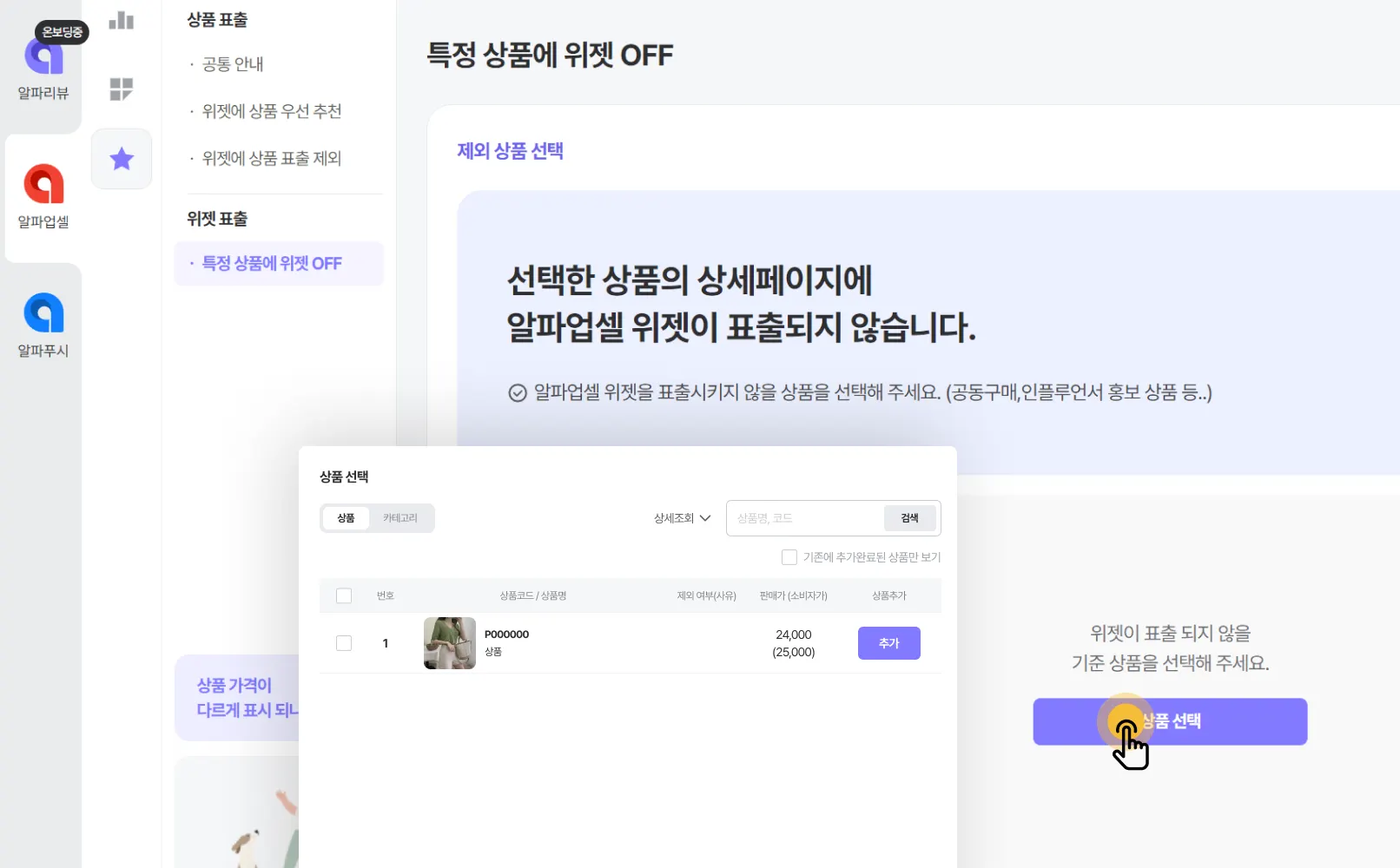Click the 번호 column header

pos(386,595)
